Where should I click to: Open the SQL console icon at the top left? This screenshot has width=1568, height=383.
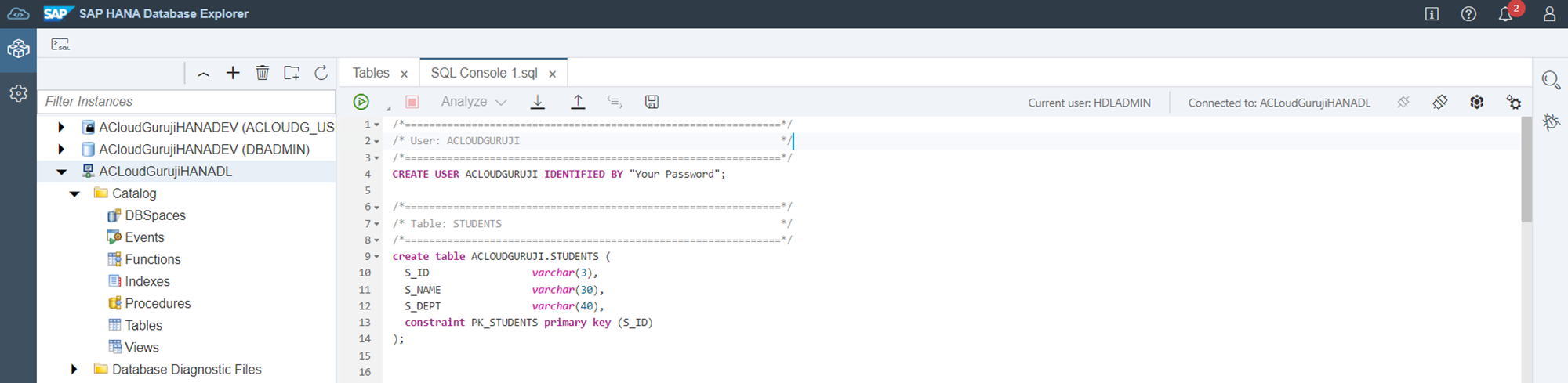click(60, 45)
